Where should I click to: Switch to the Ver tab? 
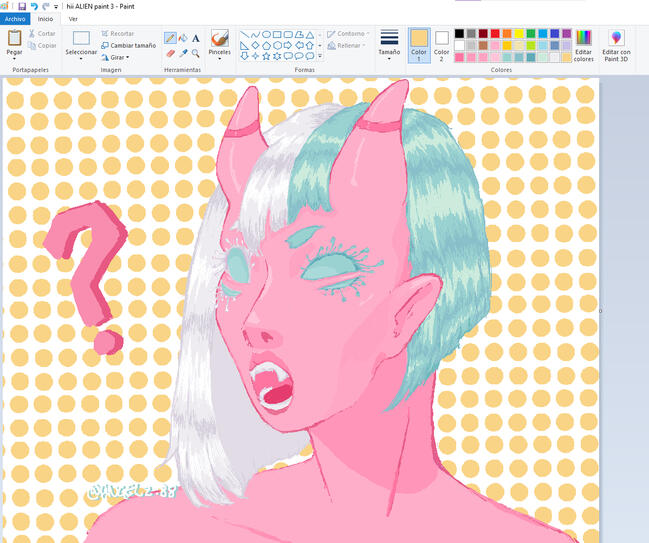tap(73, 19)
